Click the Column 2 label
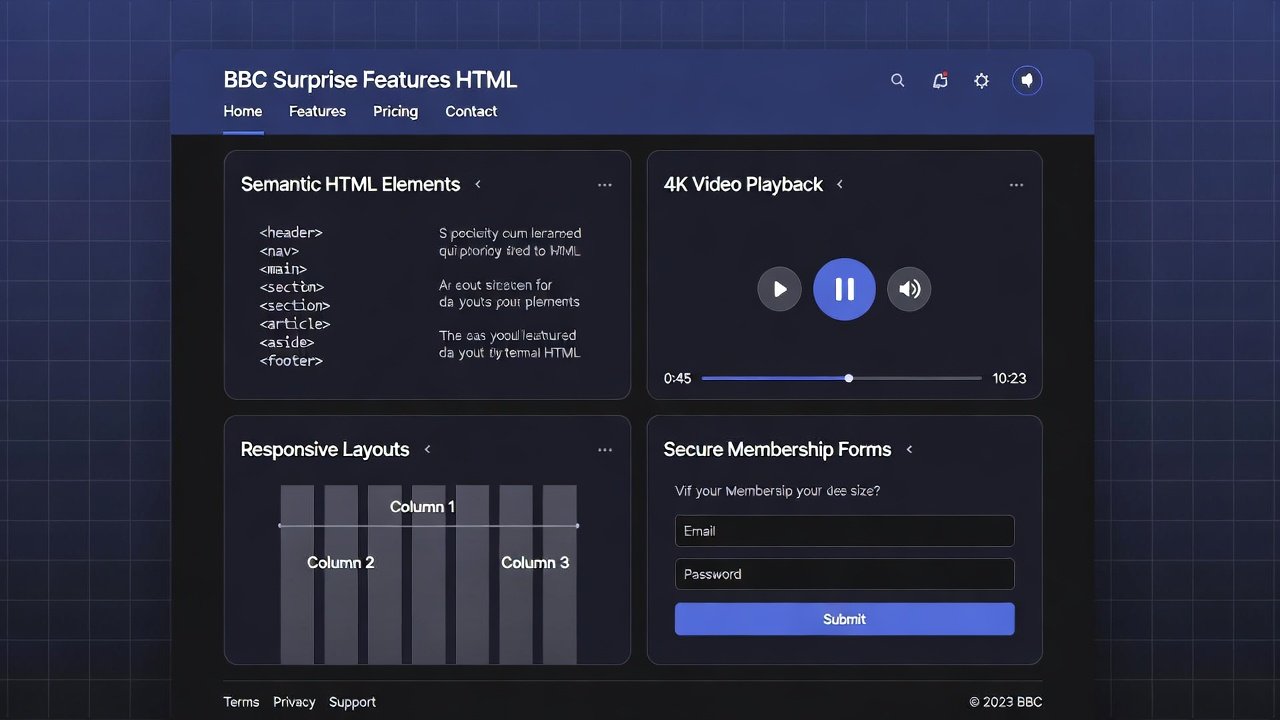 341,563
